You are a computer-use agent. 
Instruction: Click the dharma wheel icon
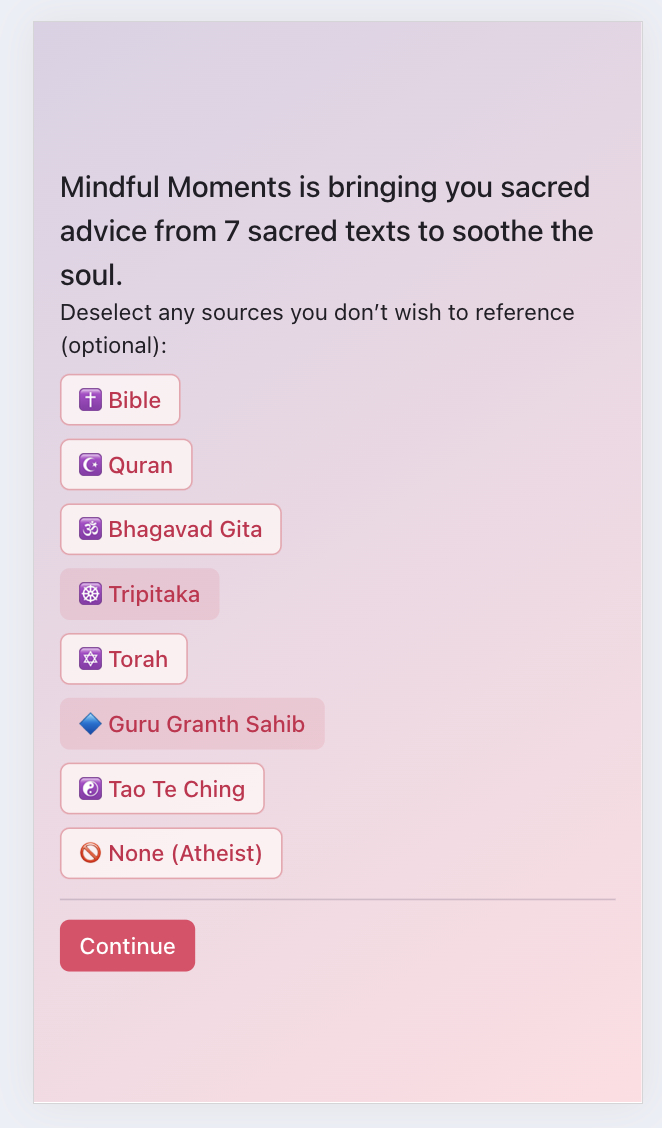coord(91,594)
